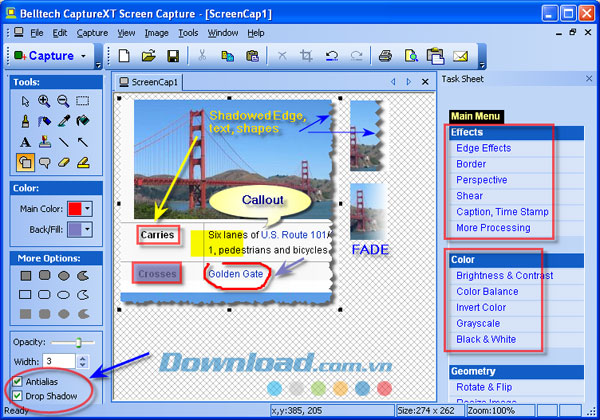Open file with the folder icon
This screenshot has height=420, width=600.
tap(150, 56)
